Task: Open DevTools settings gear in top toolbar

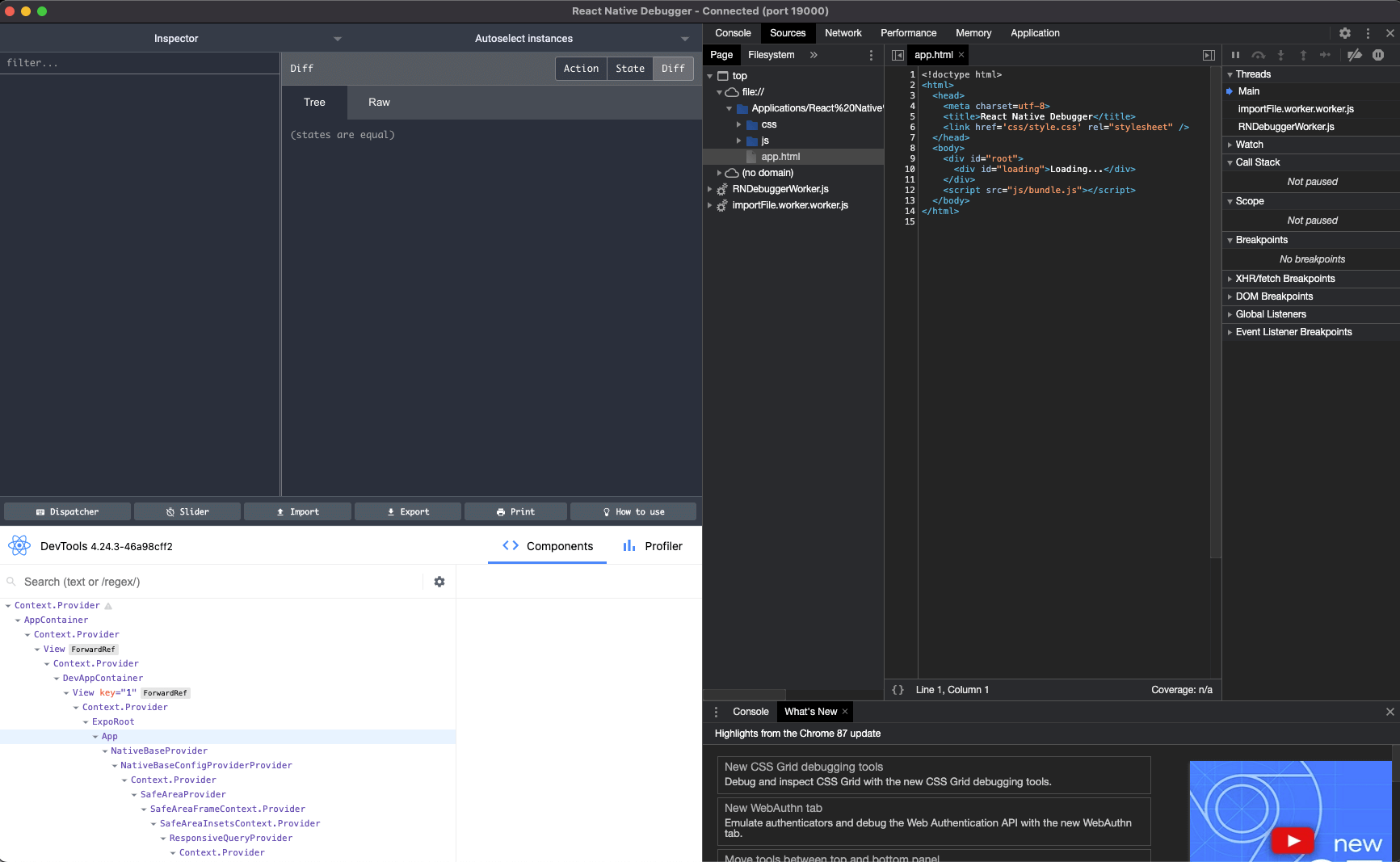Action: coord(1345,33)
